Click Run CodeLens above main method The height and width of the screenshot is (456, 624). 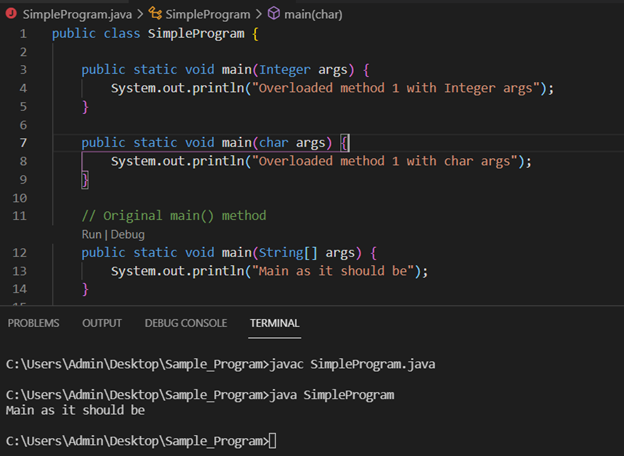92,234
